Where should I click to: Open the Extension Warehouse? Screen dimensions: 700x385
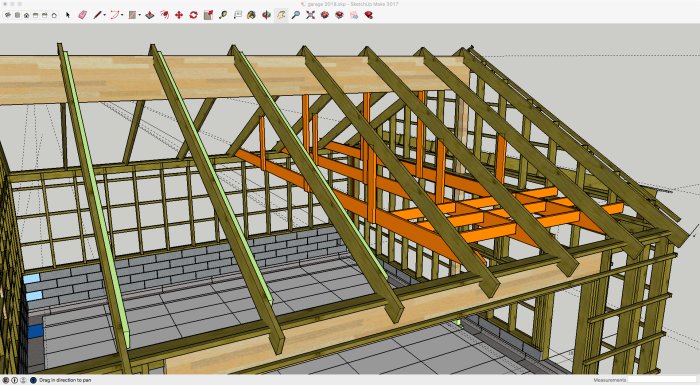[339, 15]
